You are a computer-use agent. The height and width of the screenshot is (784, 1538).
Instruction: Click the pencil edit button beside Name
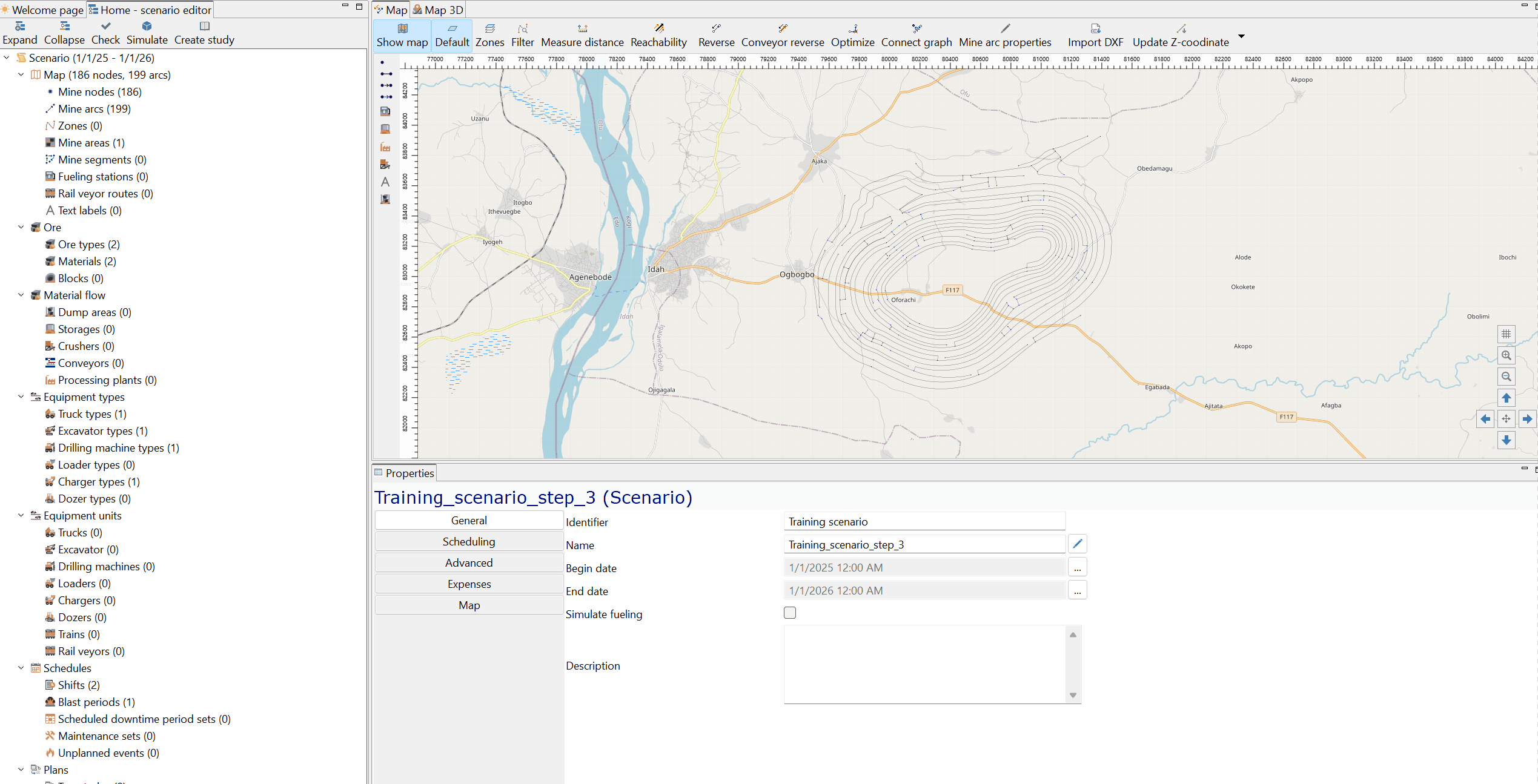click(1077, 544)
